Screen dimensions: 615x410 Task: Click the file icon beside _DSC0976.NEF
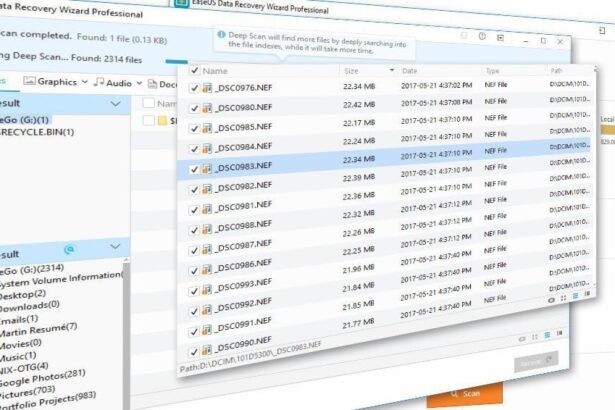point(207,87)
